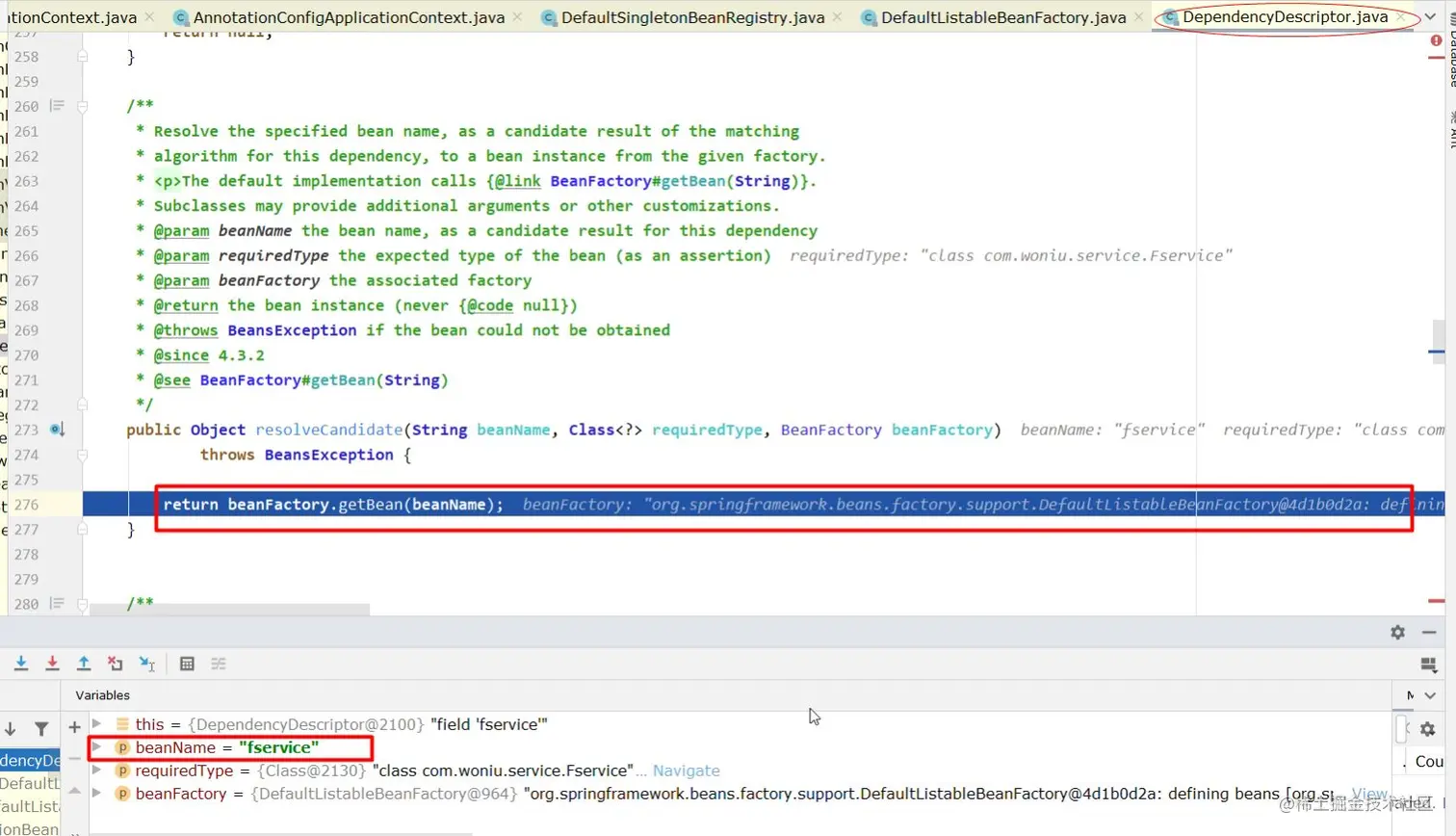Select the next frame down arrow
1456x836 pixels.
click(x=11, y=729)
